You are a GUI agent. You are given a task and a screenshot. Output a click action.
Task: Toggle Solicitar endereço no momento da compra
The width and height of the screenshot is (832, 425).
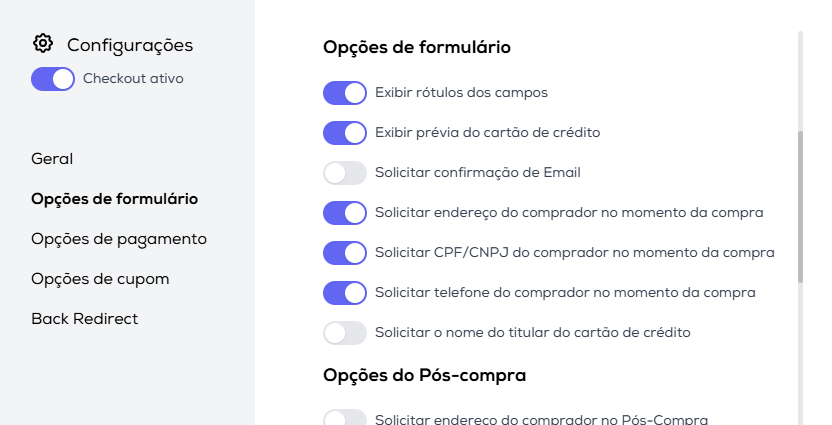(345, 213)
